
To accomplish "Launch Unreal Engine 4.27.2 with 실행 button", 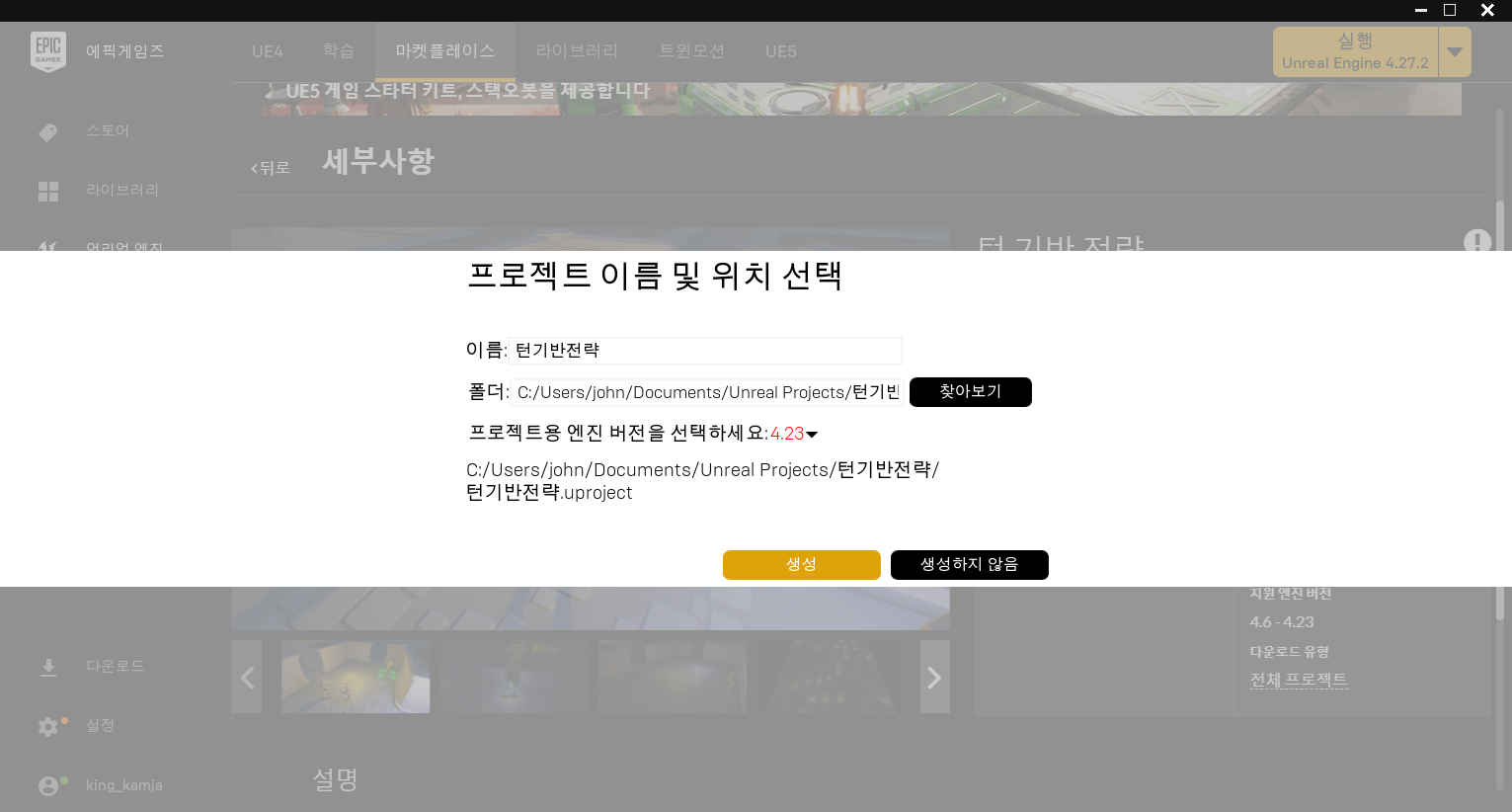I will pyautogui.click(x=1356, y=51).
